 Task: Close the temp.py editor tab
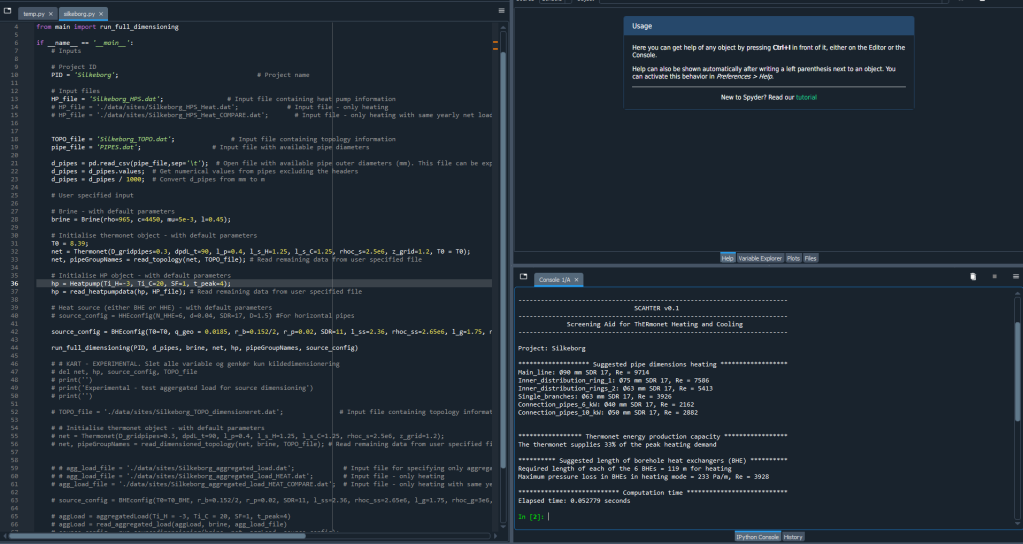click(x=51, y=14)
